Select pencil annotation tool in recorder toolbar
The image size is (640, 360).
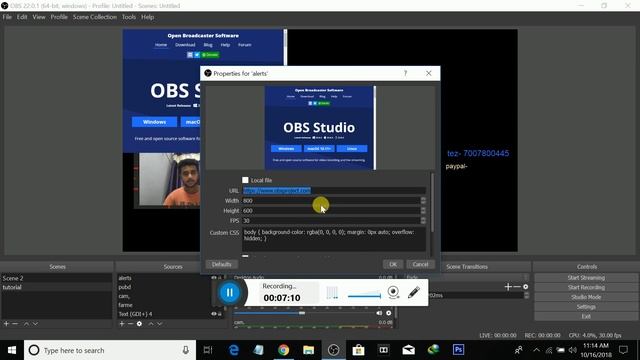[413, 292]
